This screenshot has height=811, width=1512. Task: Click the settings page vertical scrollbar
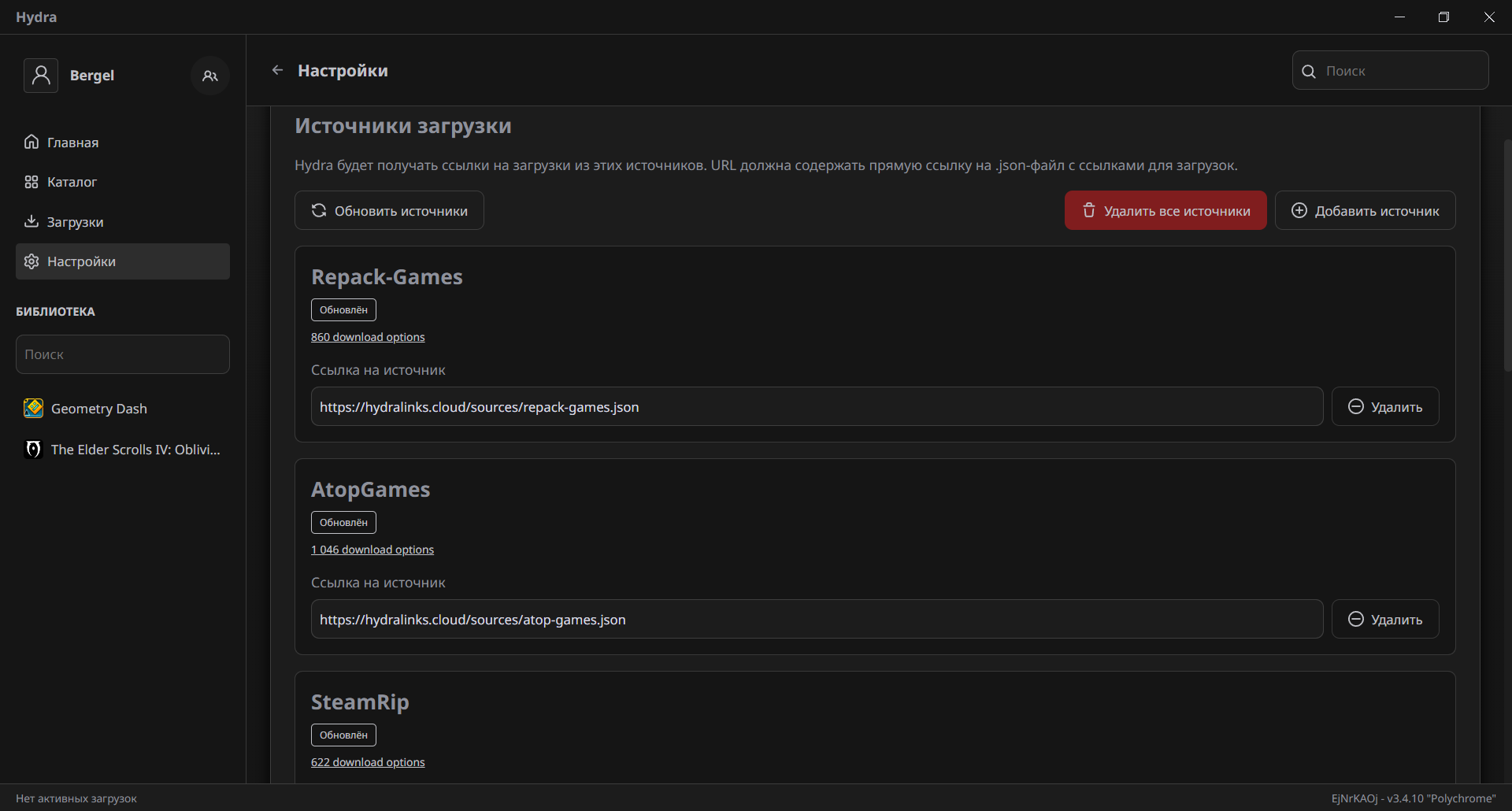[1507, 256]
